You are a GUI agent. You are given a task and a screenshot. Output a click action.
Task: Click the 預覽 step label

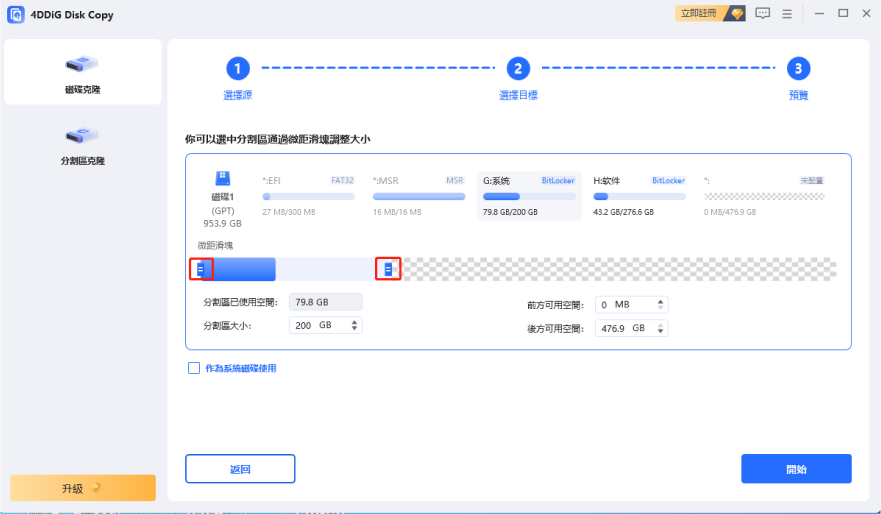tap(798, 95)
